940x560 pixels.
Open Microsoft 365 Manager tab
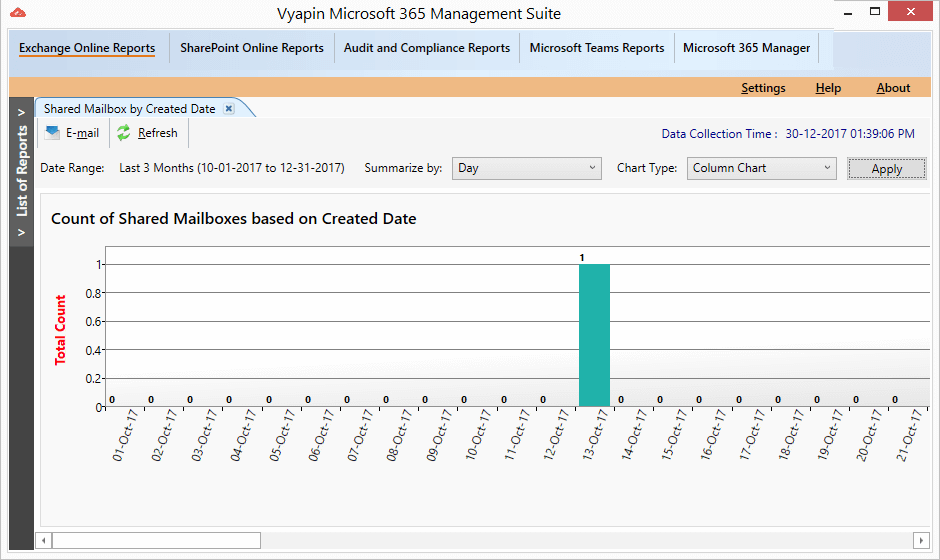click(x=746, y=48)
